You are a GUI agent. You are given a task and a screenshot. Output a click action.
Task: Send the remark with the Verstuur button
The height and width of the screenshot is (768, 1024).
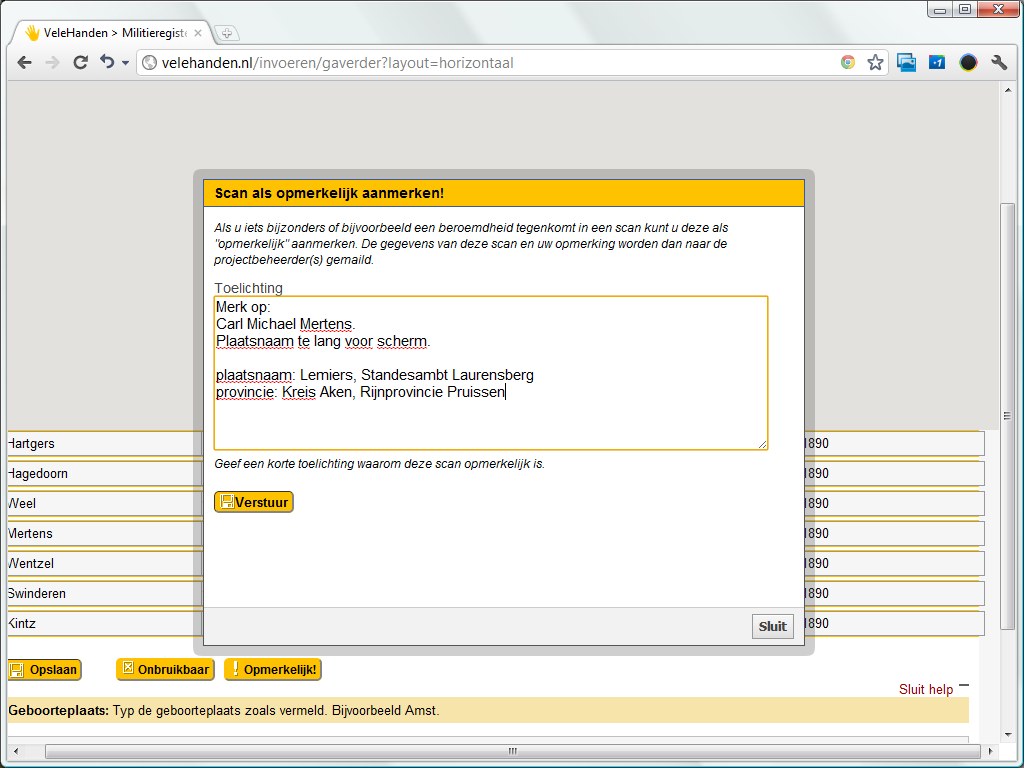click(x=254, y=502)
